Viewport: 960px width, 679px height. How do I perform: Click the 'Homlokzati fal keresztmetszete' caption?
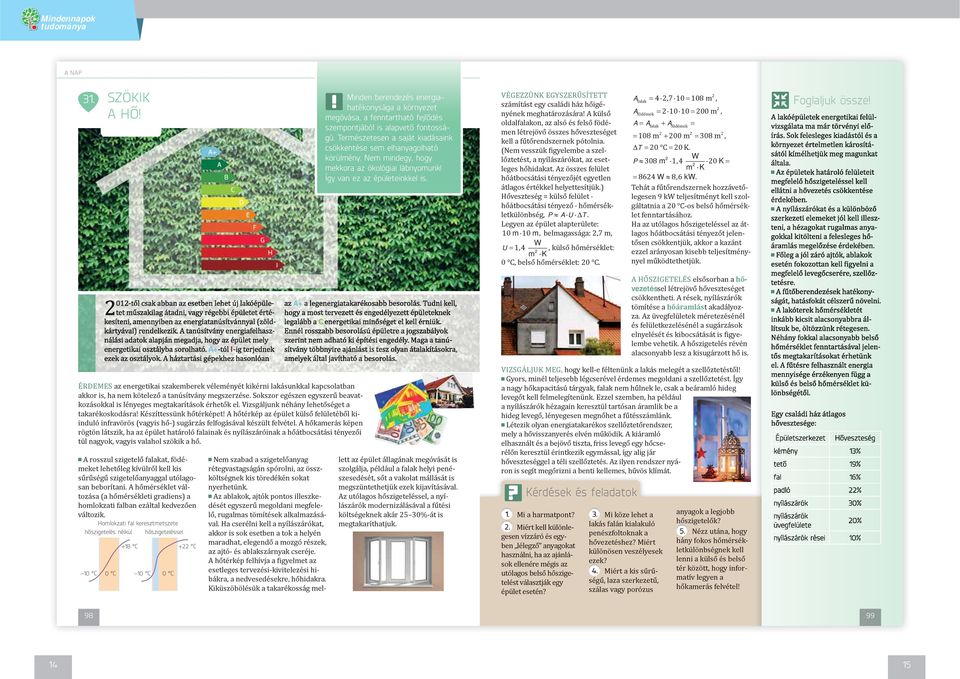pos(138,523)
